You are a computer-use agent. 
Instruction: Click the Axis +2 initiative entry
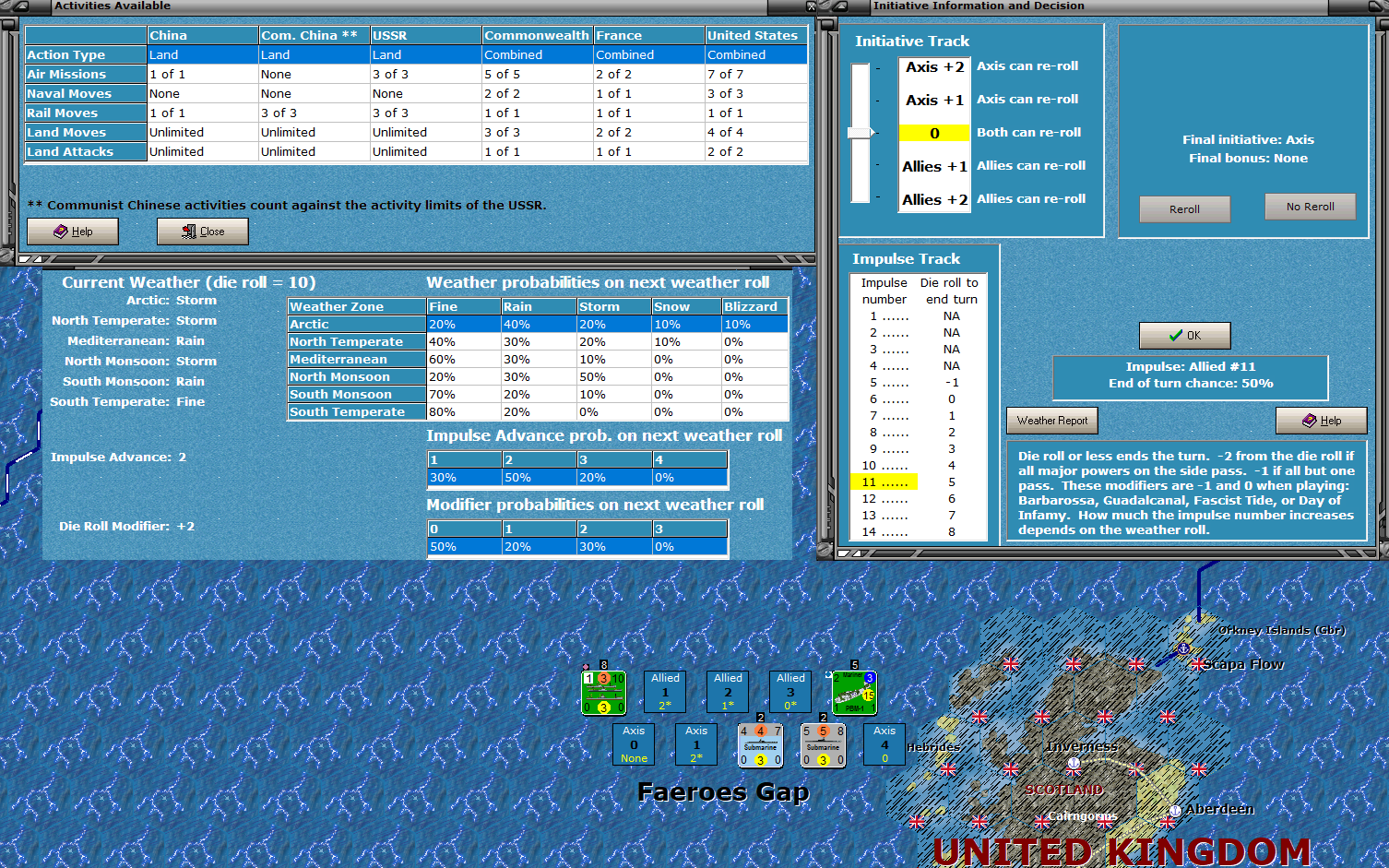(x=934, y=67)
